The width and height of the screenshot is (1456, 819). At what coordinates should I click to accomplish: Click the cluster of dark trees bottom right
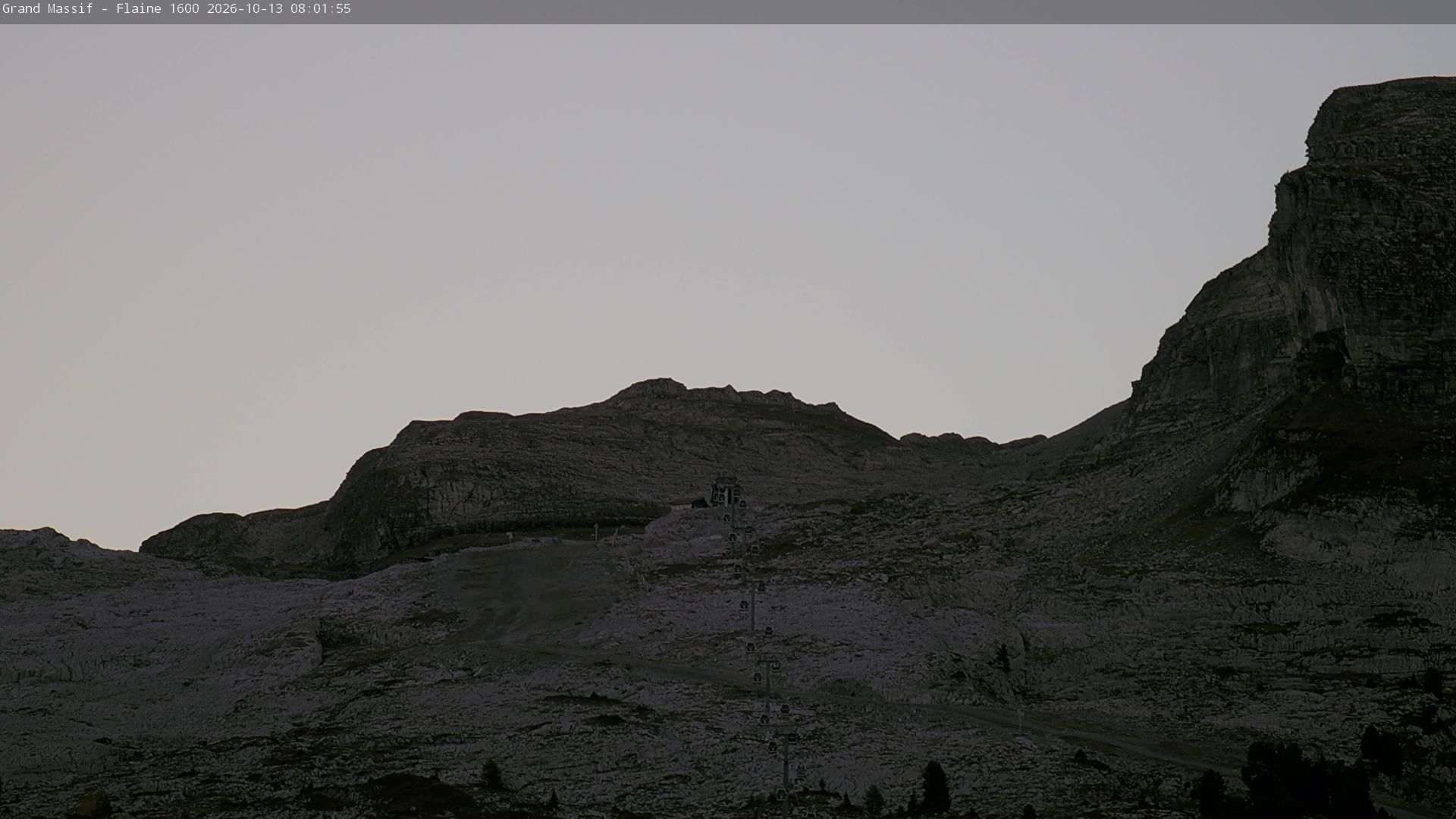click(1304, 780)
